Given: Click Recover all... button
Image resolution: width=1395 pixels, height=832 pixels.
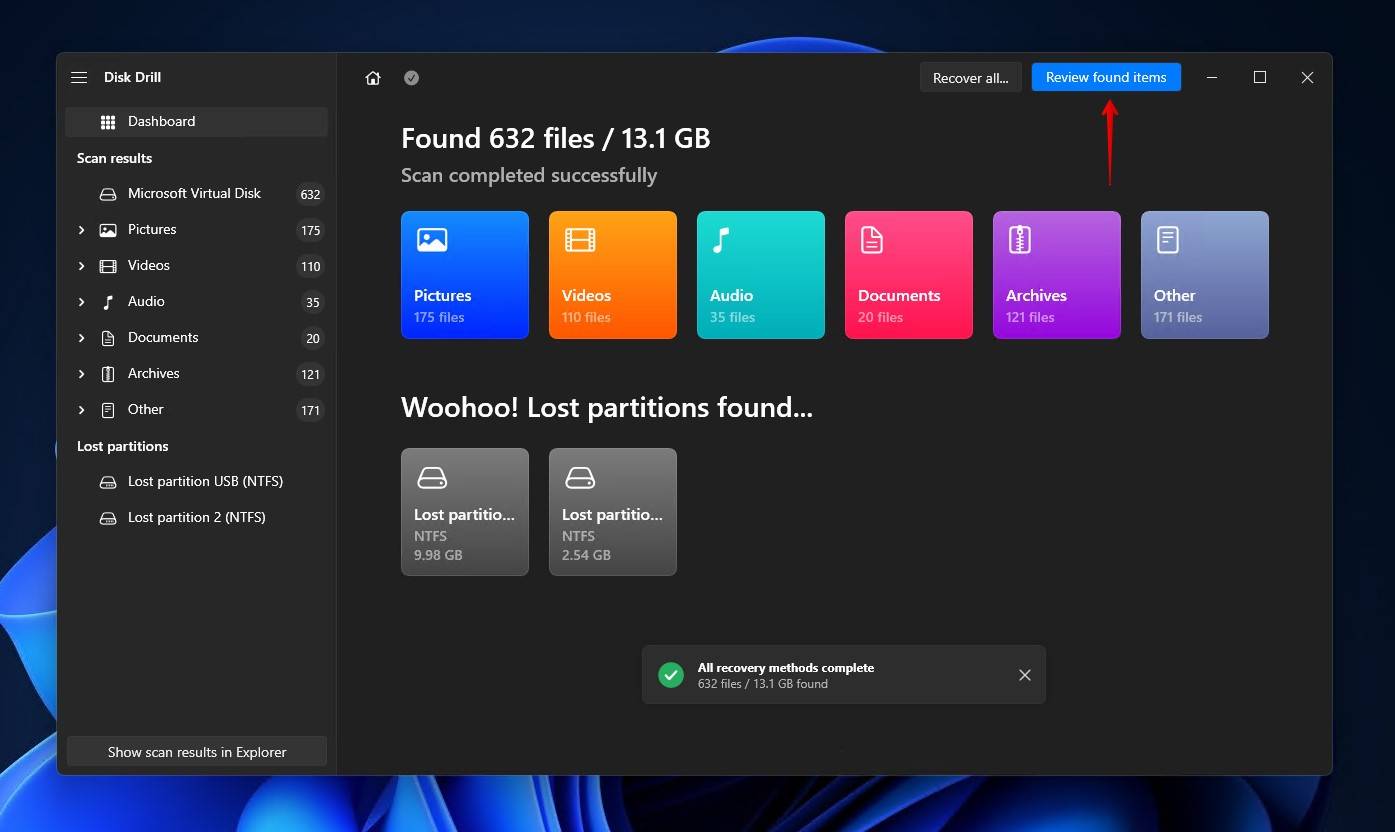Looking at the screenshot, I should coord(970,78).
